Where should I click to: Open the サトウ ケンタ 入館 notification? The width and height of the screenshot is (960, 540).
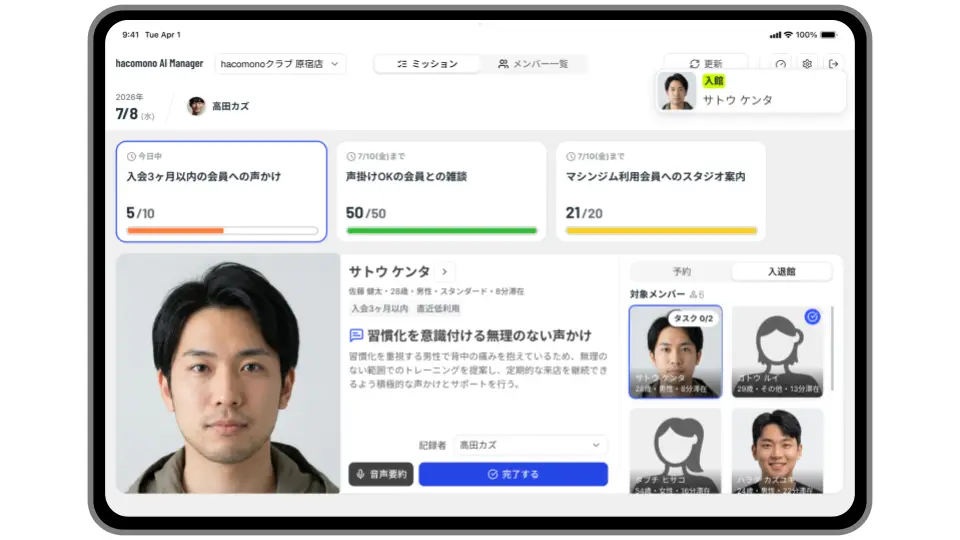point(751,91)
